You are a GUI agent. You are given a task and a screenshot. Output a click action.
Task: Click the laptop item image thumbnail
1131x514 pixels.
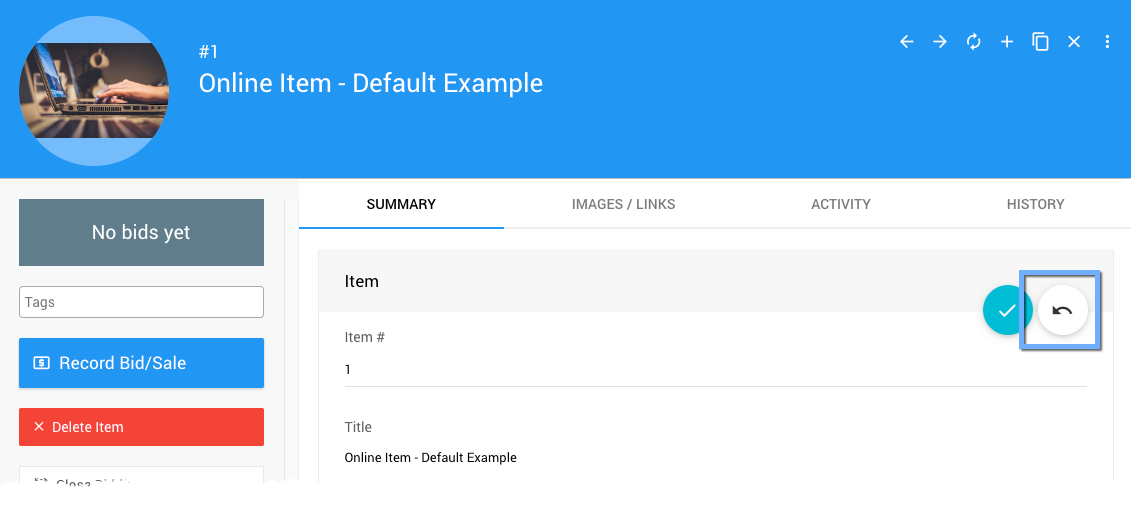94,91
